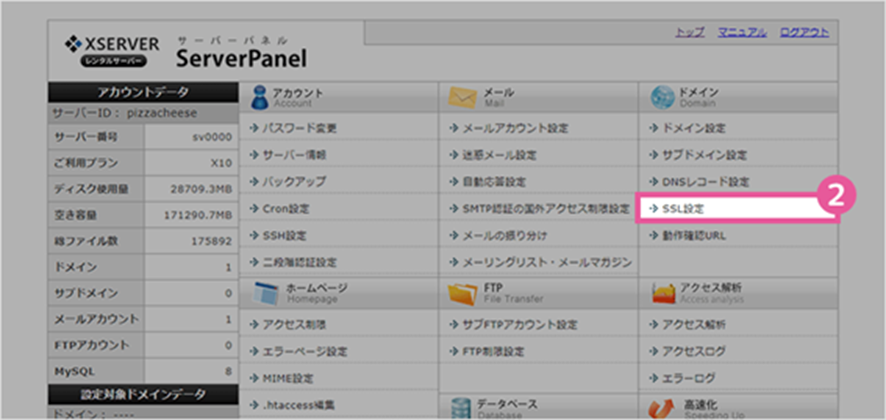The image size is (886, 420).
Task: Click the FTP section folder icon
Action: [463, 293]
